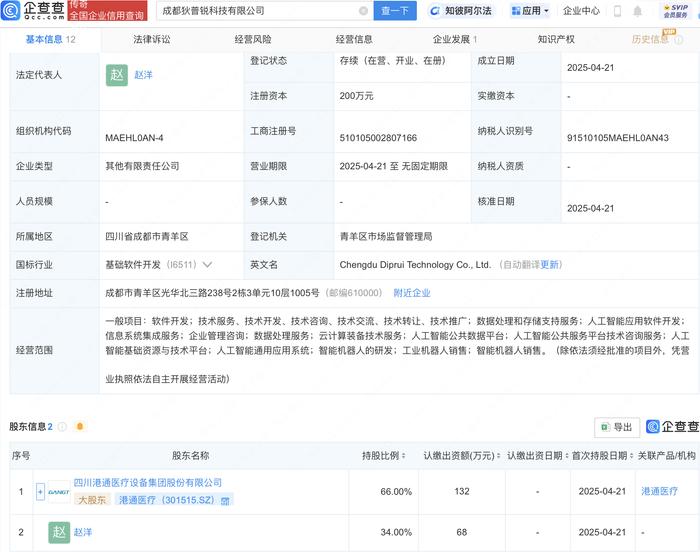The height and width of the screenshot is (552, 700).
Task: Switch to the 经营信息 tab
Action: (x=354, y=39)
